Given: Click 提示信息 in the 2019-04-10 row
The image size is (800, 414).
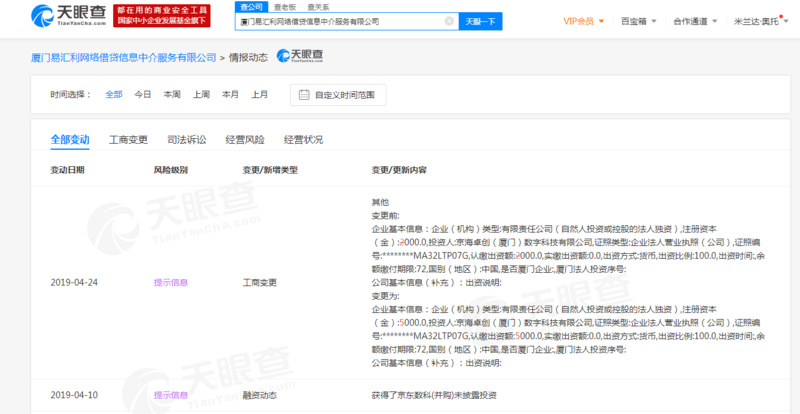Looking at the screenshot, I should click(171, 395).
